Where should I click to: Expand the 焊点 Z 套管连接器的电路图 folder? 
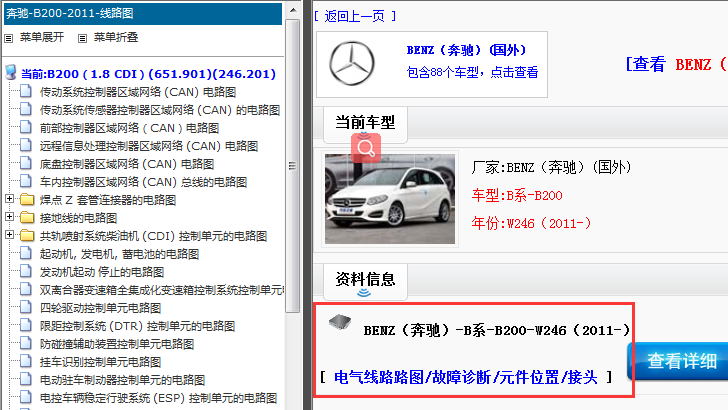point(9,199)
